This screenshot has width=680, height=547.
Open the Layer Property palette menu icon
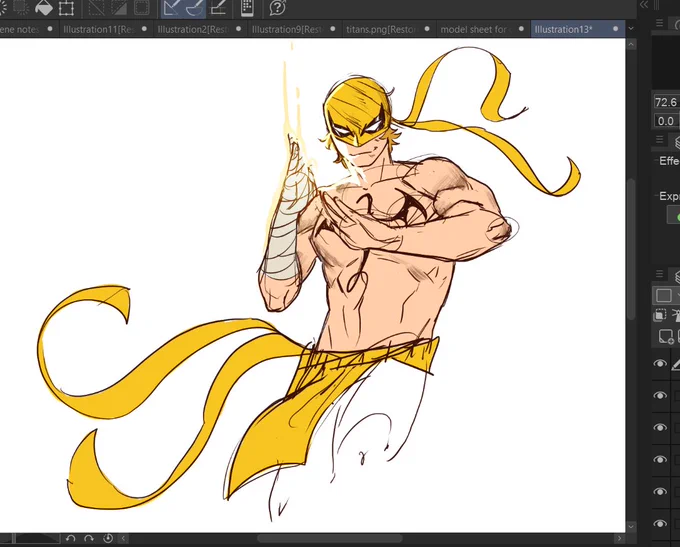click(x=660, y=139)
